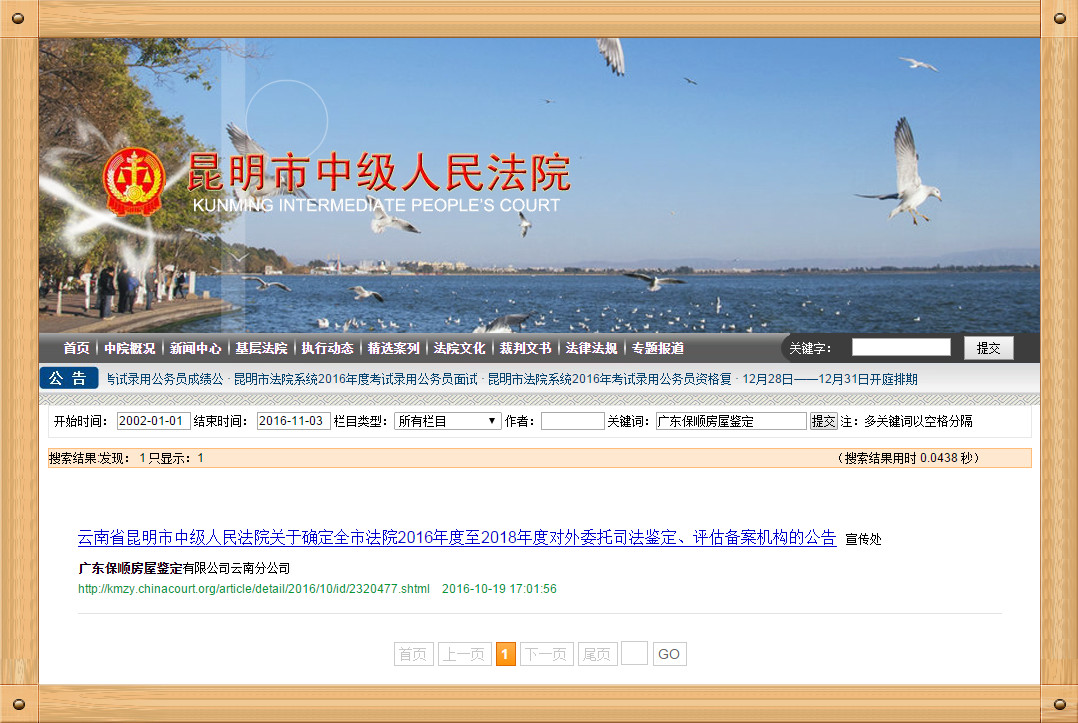Screen dimensions: 1078x723
Task: Submit the filter form with 提交
Action: (823, 421)
